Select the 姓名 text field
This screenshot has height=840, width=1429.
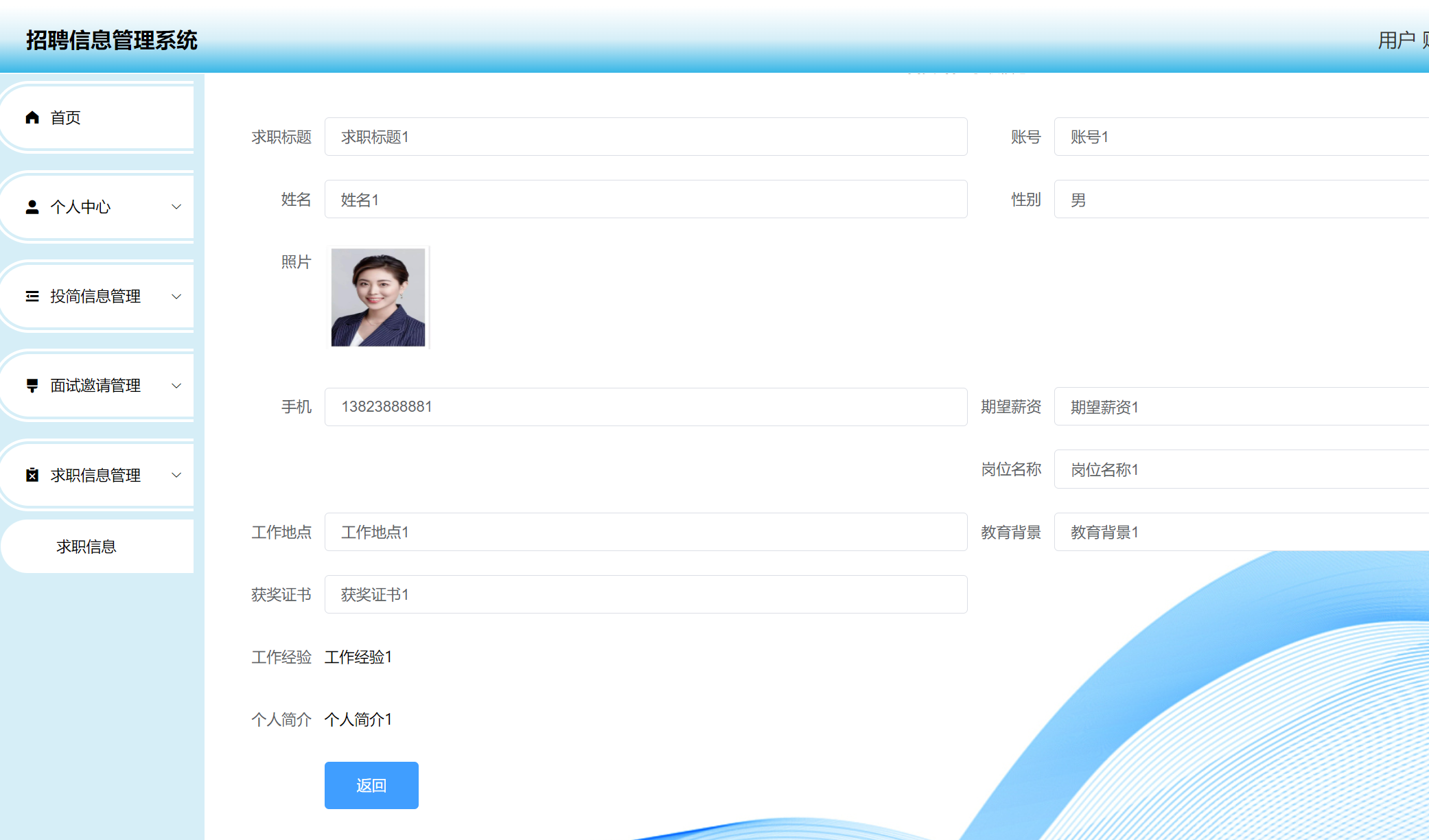(x=645, y=200)
